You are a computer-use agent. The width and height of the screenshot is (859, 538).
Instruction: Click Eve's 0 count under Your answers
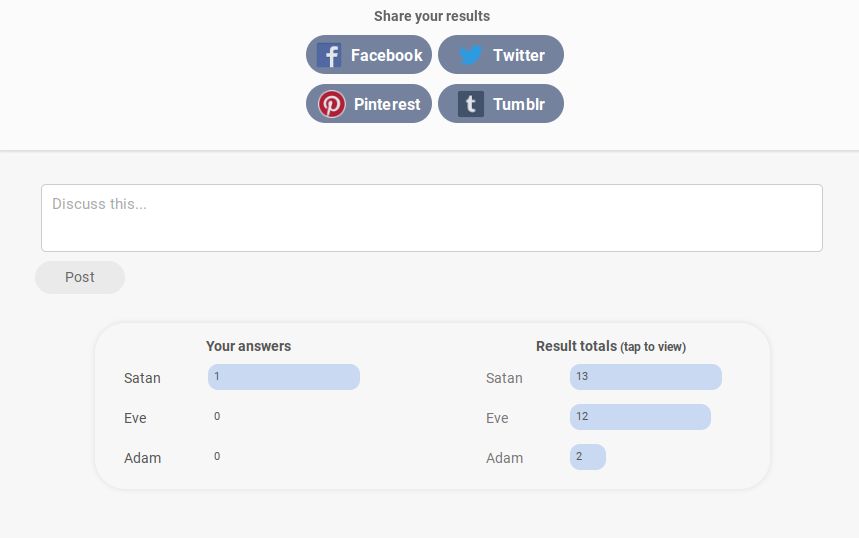click(x=217, y=416)
